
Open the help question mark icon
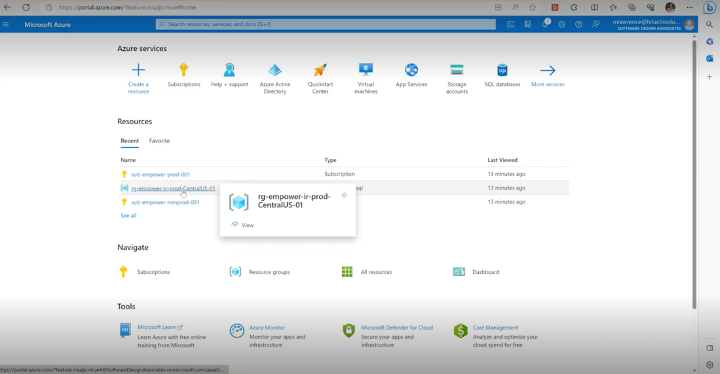pos(579,24)
